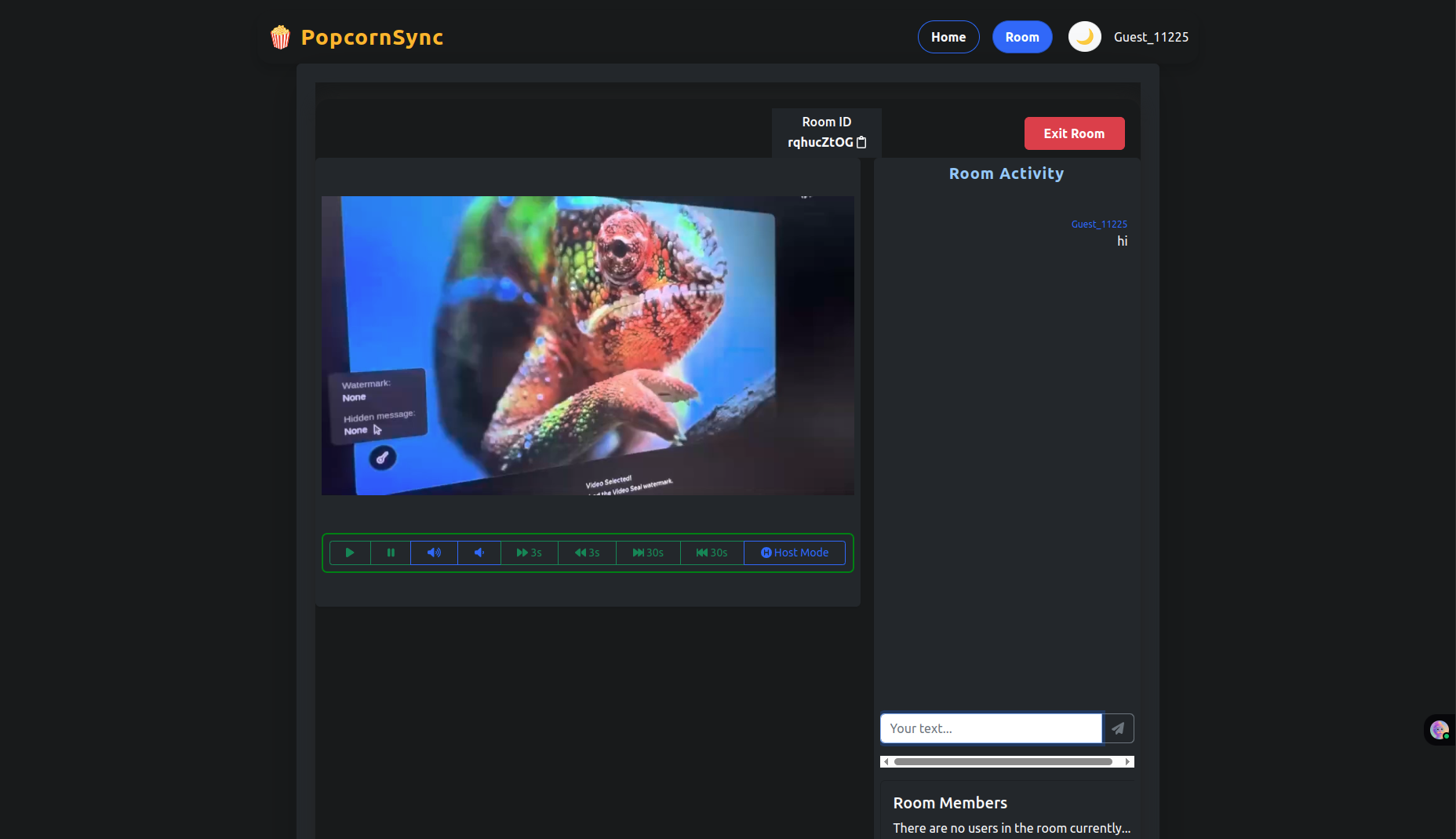1456x839 pixels.
Task: Click the Exit Room button
Action: click(x=1074, y=133)
